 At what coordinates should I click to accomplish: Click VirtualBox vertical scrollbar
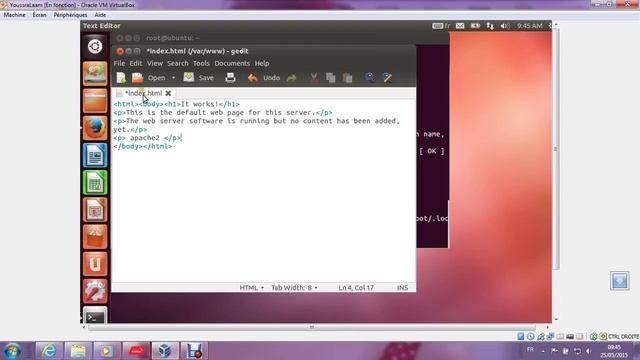pos(556,149)
